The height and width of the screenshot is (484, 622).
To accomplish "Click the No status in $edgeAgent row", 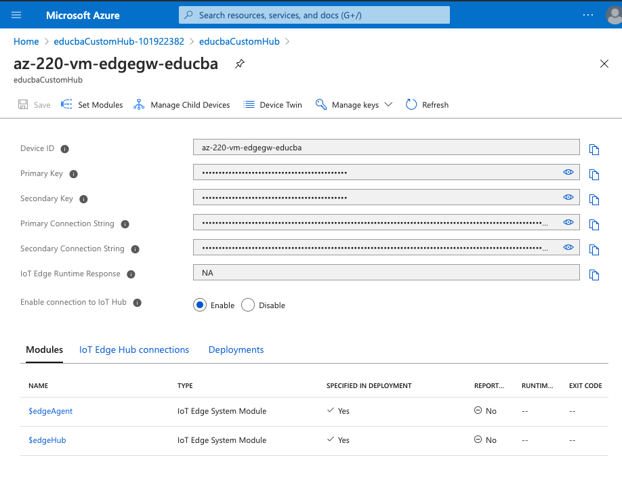I will click(485, 411).
